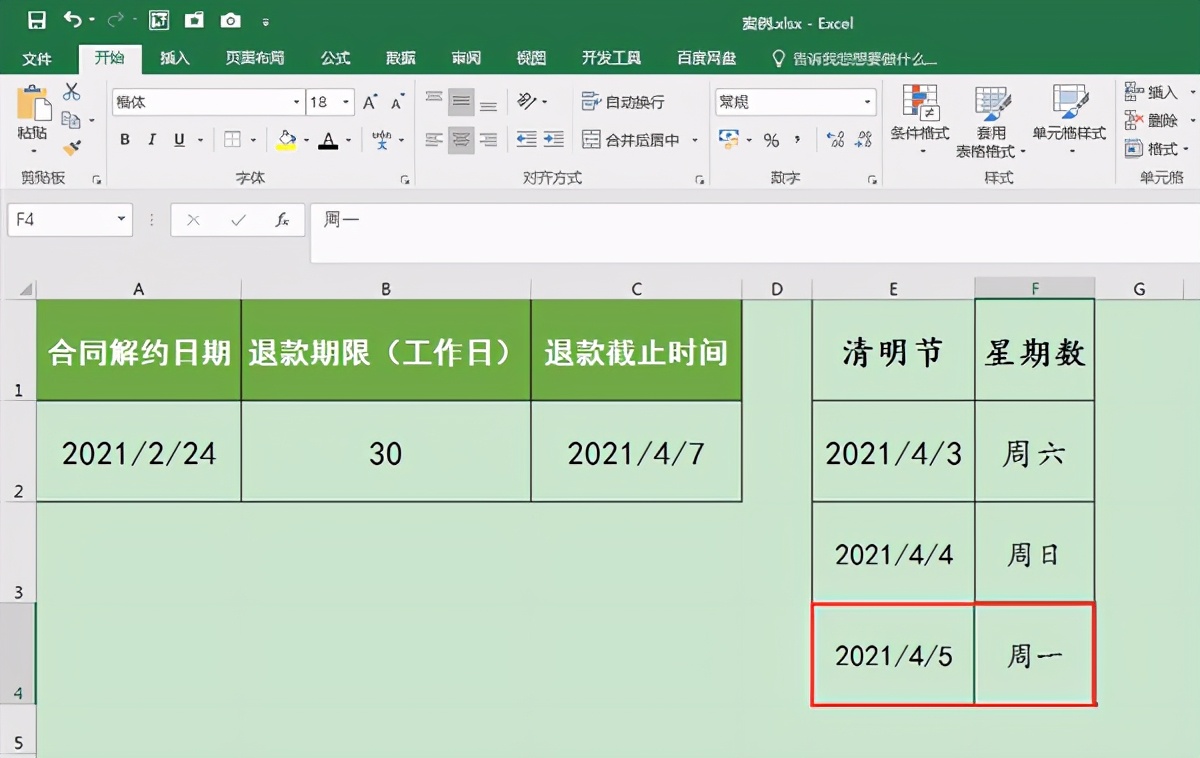Click the Increase Decimal icon
Image resolution: width=1200 pixels, height=758 pixels.
click(836, 140)
